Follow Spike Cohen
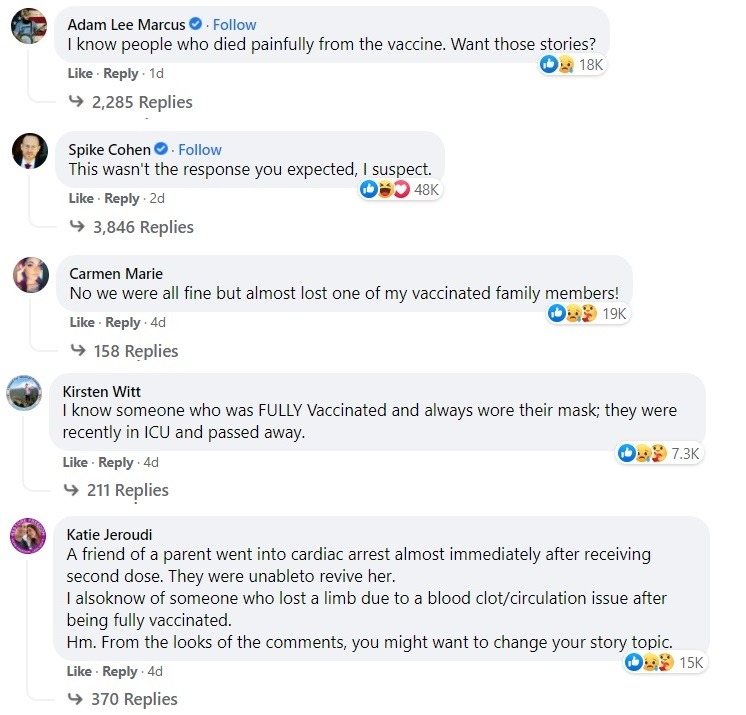 pyautogui.click(x=200, y=149)
